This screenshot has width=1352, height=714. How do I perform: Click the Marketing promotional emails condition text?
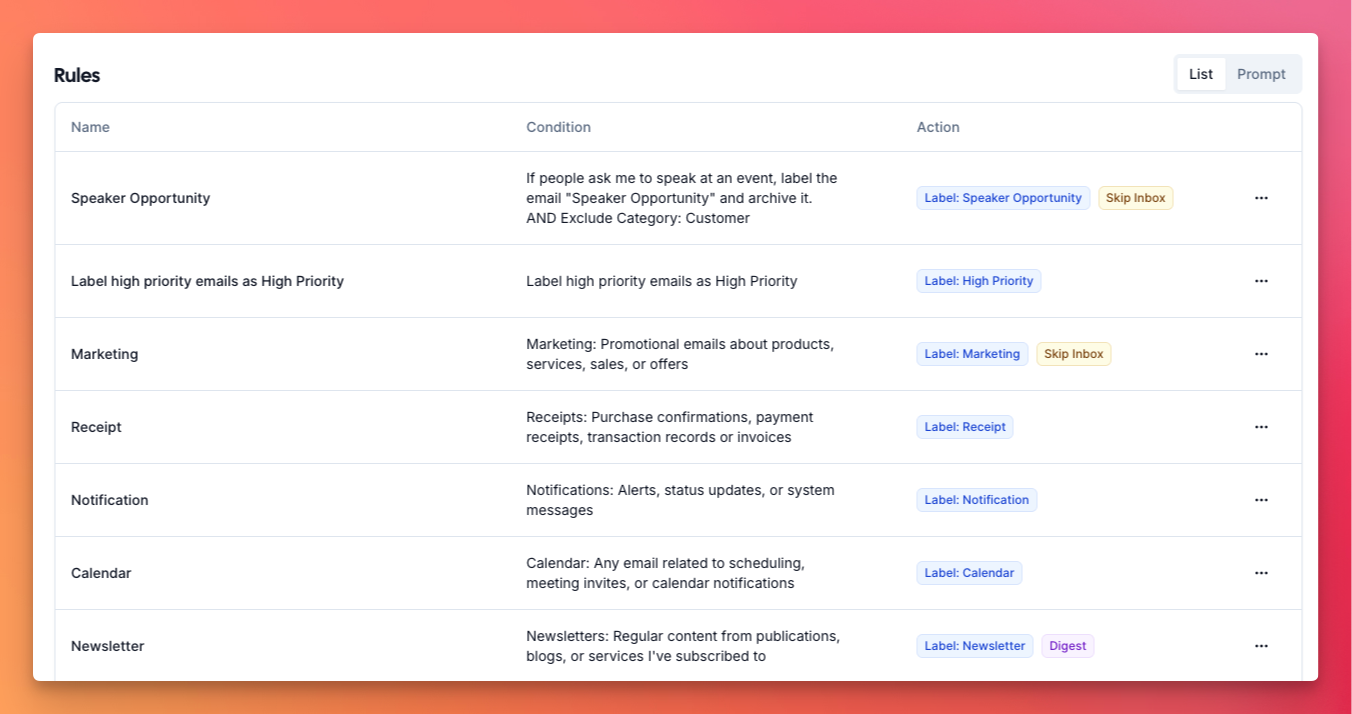(680, 354)
